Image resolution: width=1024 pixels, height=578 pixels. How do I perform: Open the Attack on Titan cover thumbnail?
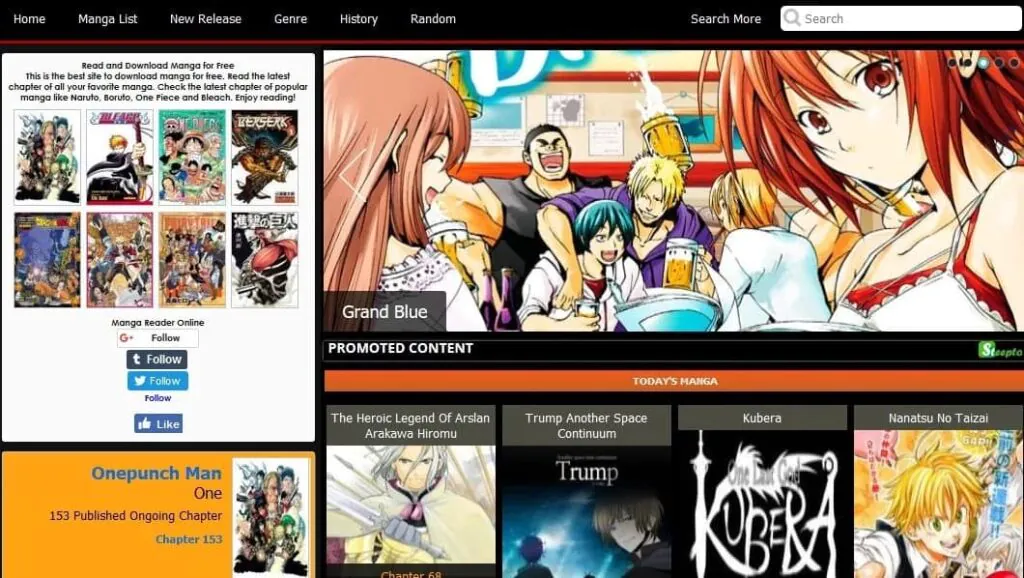tap(264, 259)
